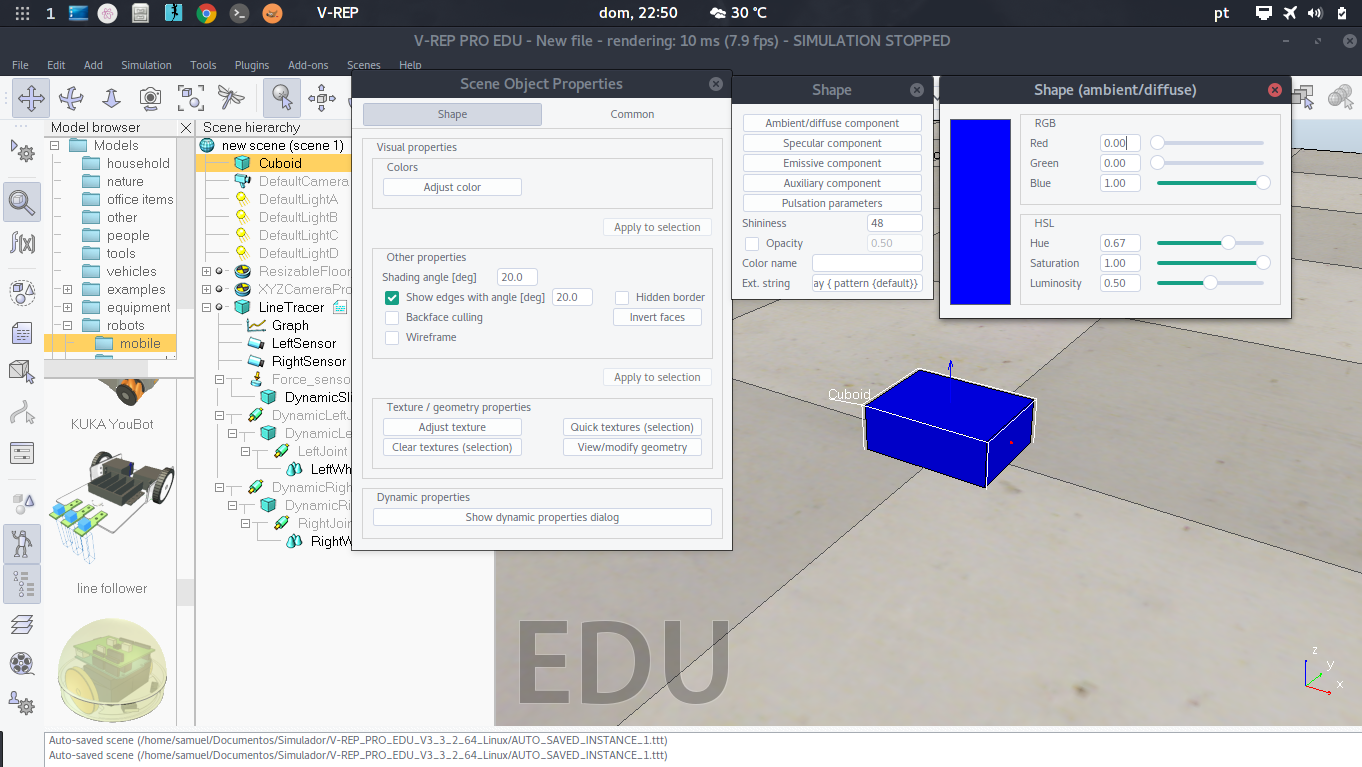
Task: Expand the equipment folder
Action: (x=67, y=307)
